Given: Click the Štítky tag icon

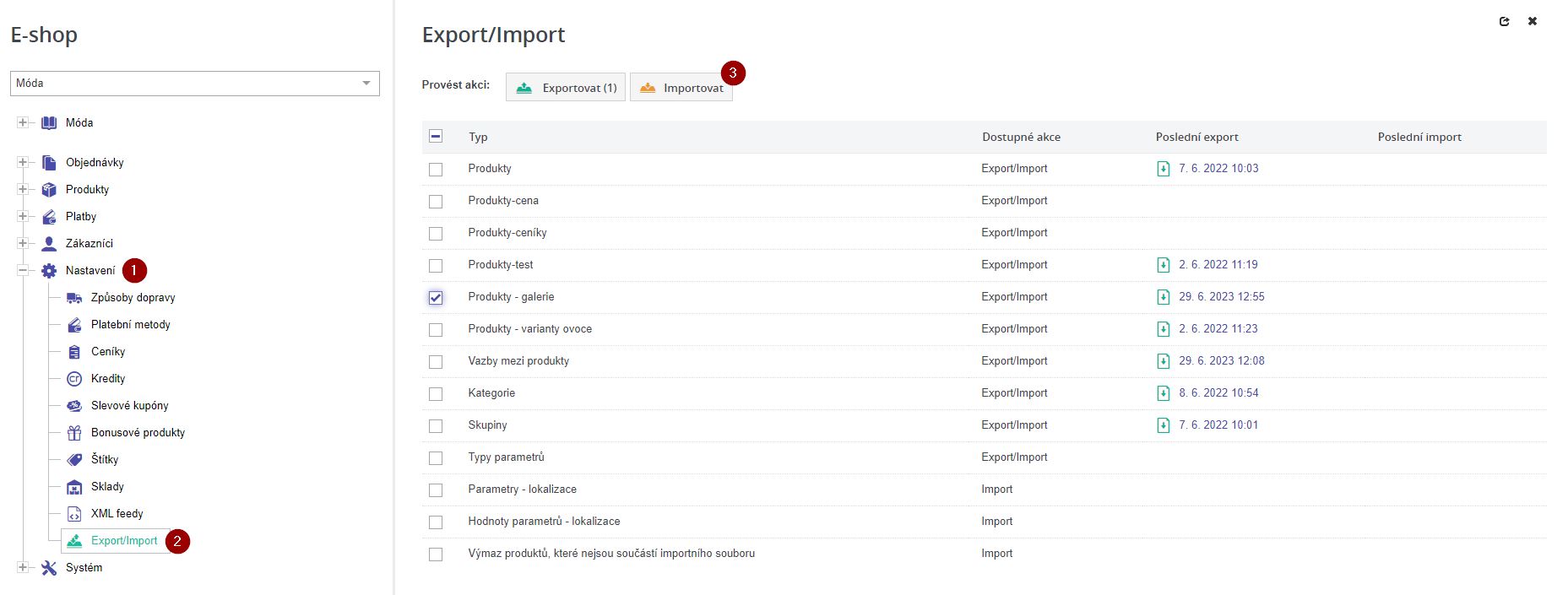Looking at the screenshot, I should tap(74, 460).
